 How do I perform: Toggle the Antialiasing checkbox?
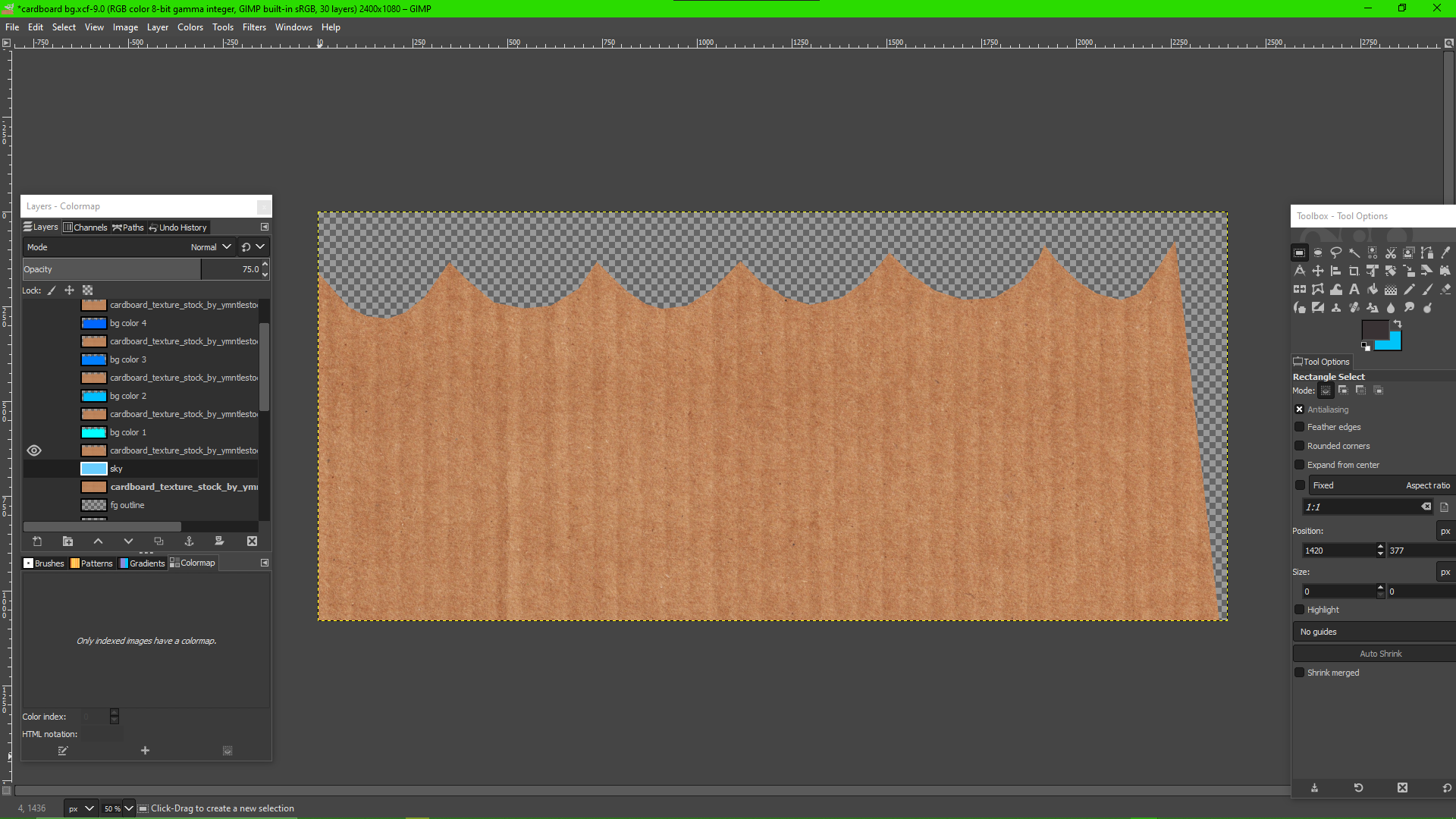click(1299, 409)
